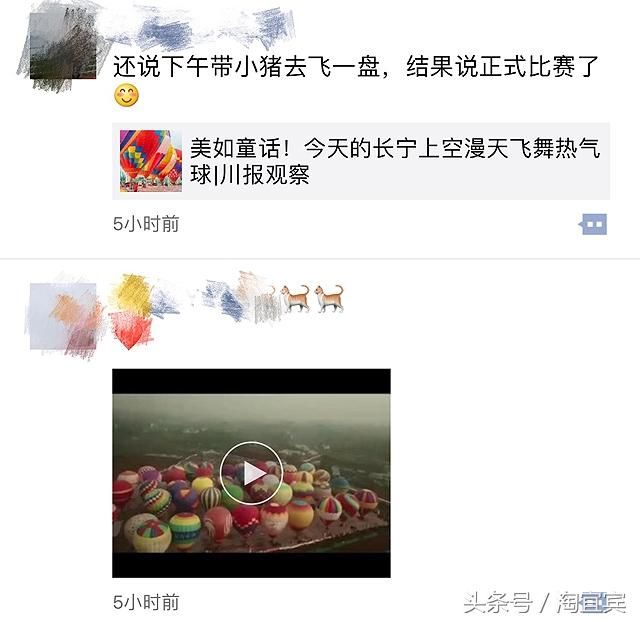Click the 淘宜宾 watermark text

592,602
